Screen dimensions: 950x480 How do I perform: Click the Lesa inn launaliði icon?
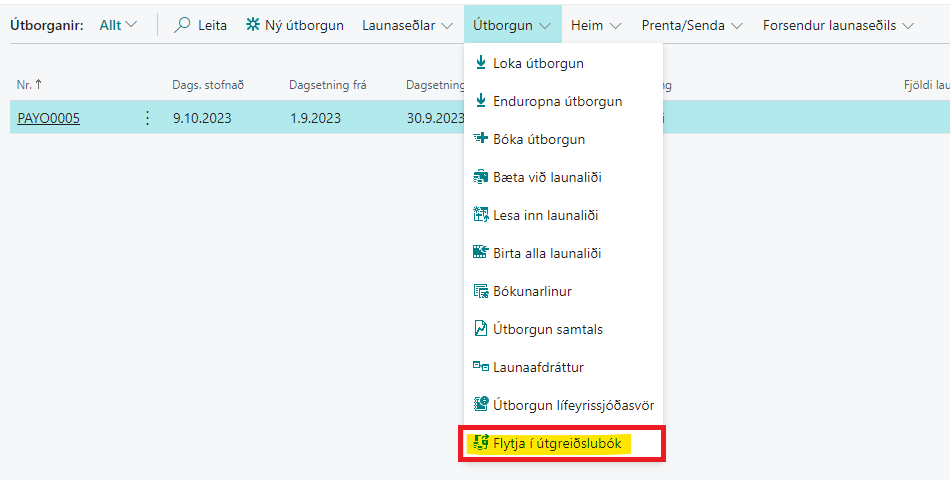point(480,215)
